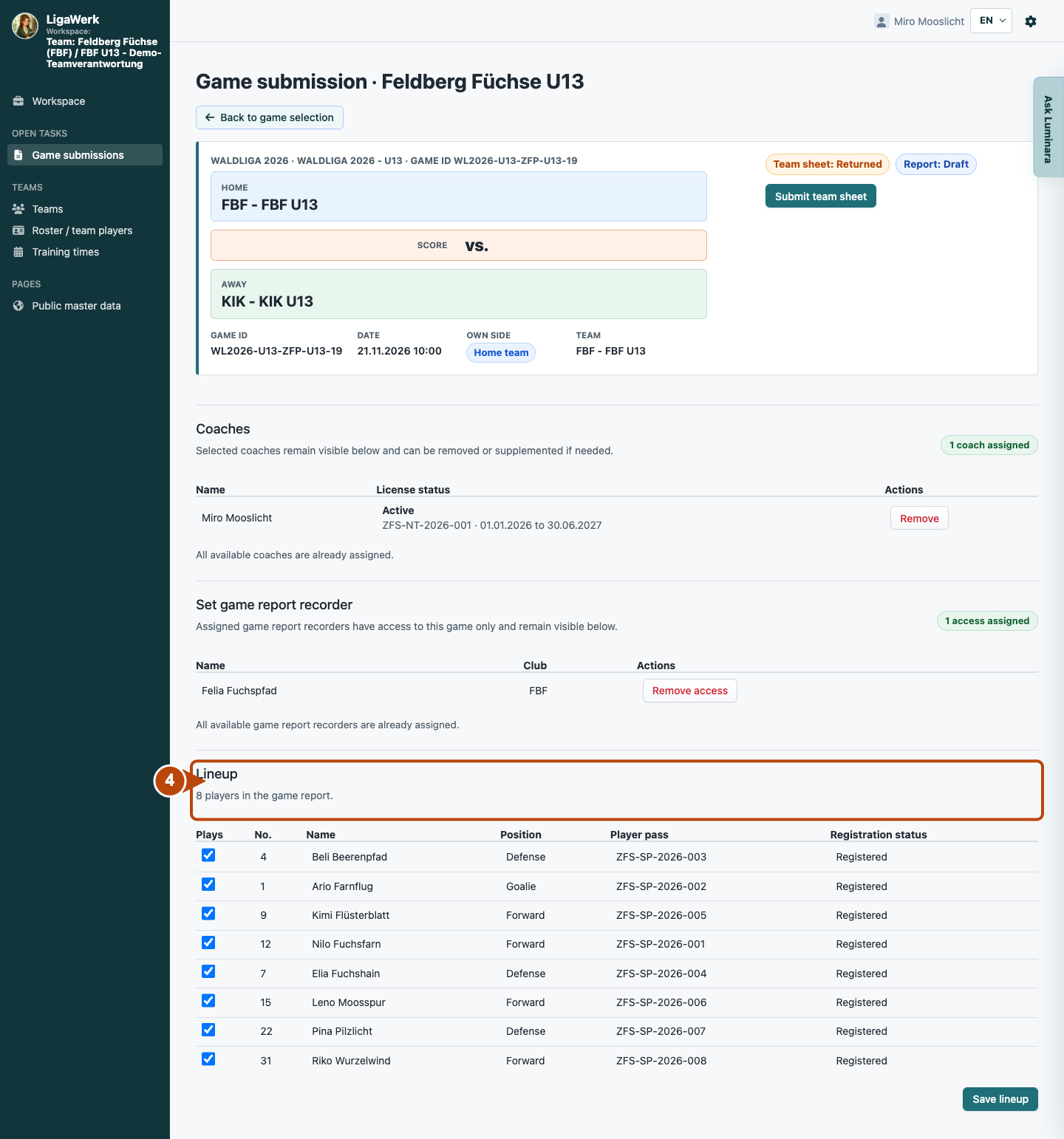This screenshot has width=1064, height=1139.
Task: Click game ID value WL2026-U13-ZFP-U13-19
Action: (x=276, y=351)
